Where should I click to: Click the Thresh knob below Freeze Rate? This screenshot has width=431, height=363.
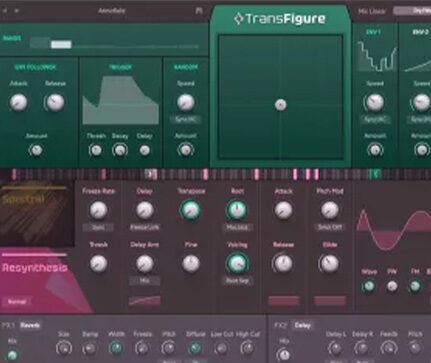click(98, 264)
